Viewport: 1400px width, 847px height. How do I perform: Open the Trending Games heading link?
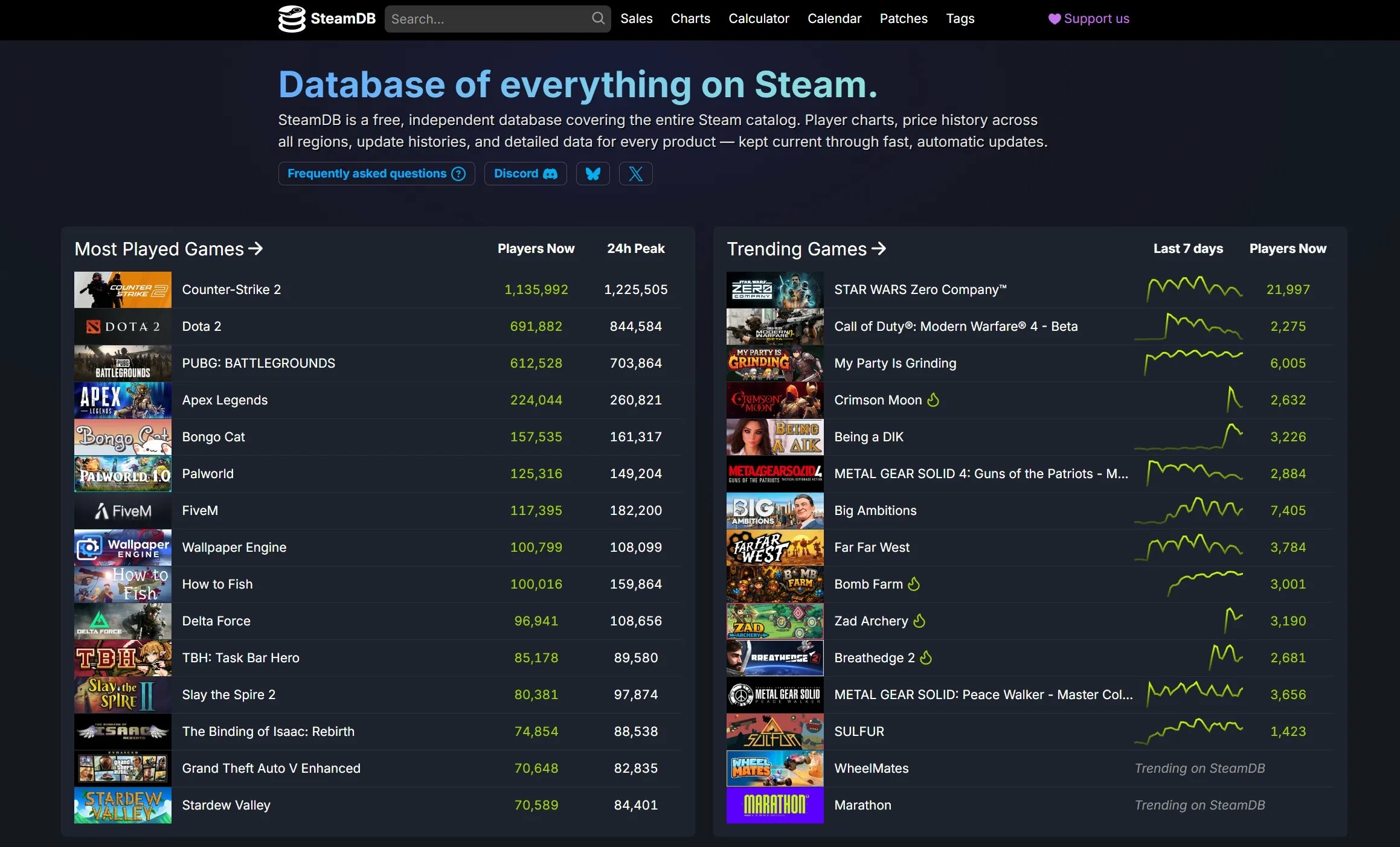[806, 249]
